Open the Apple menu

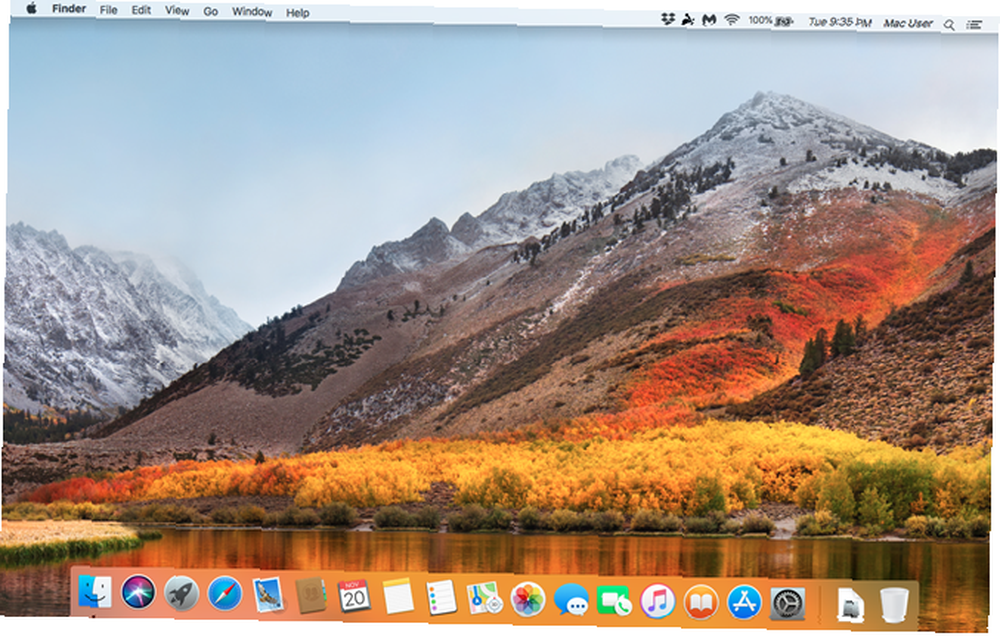(x=31, y=8)
